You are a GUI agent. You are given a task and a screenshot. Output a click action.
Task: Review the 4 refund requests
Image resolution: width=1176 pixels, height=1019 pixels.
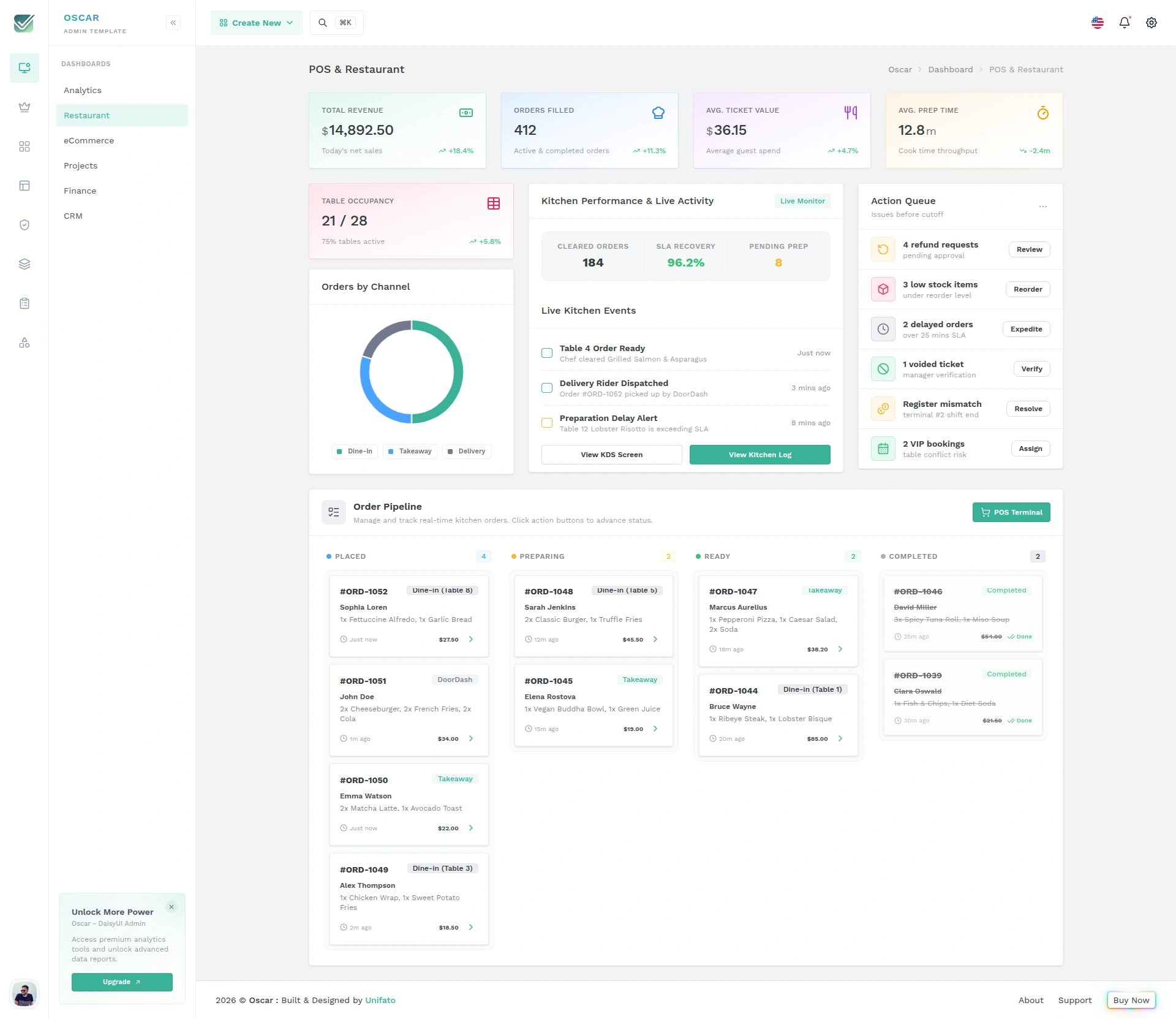pyautogui.click(x=1029, y=249)
